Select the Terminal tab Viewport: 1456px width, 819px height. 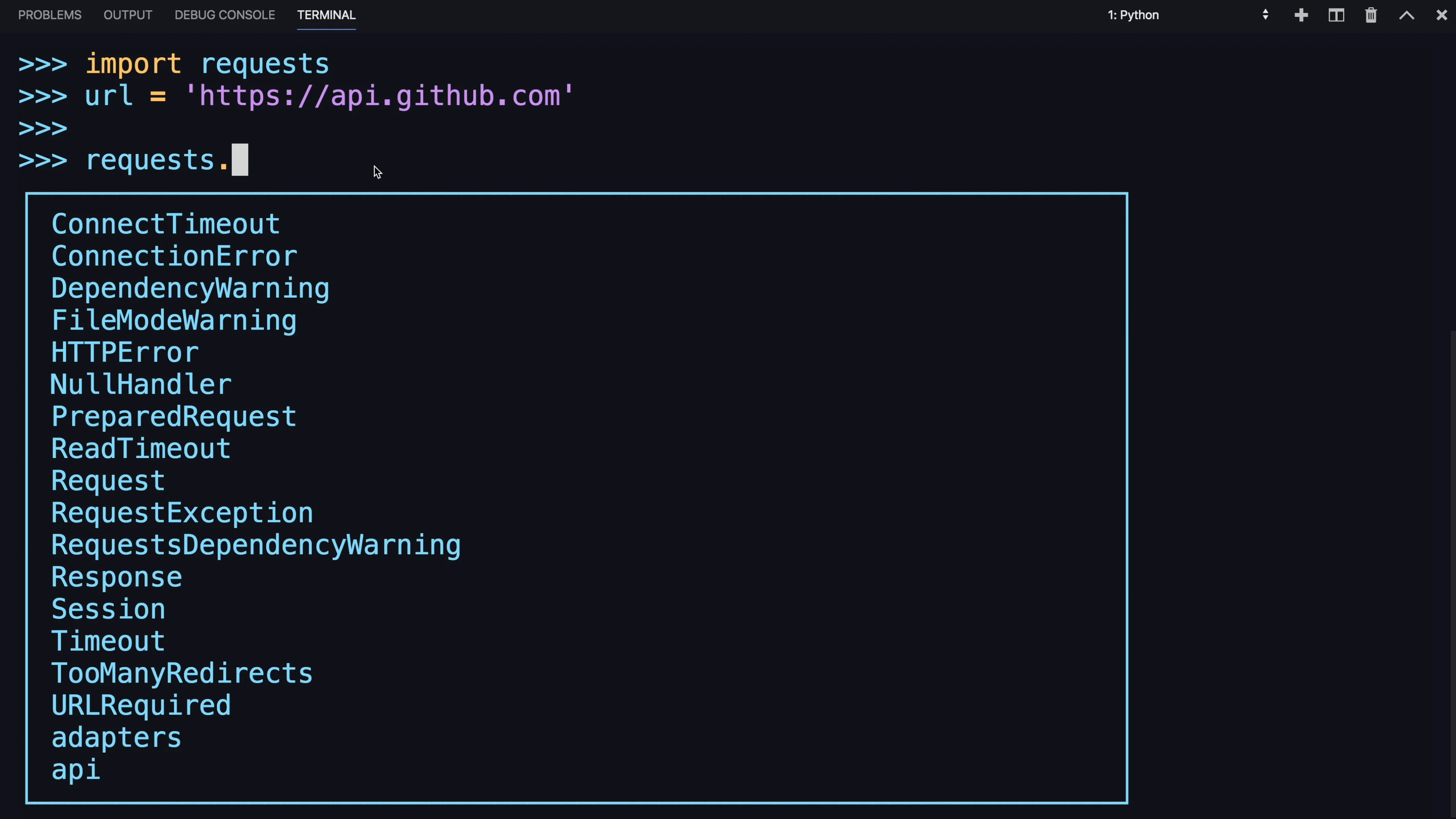[x=326, y=15]
